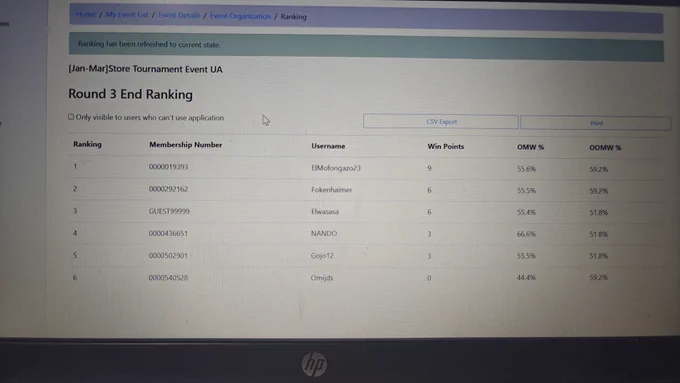This screenshot has height=383, width=680.
Task: Click the Win Points column header
Action: (445, 147)
